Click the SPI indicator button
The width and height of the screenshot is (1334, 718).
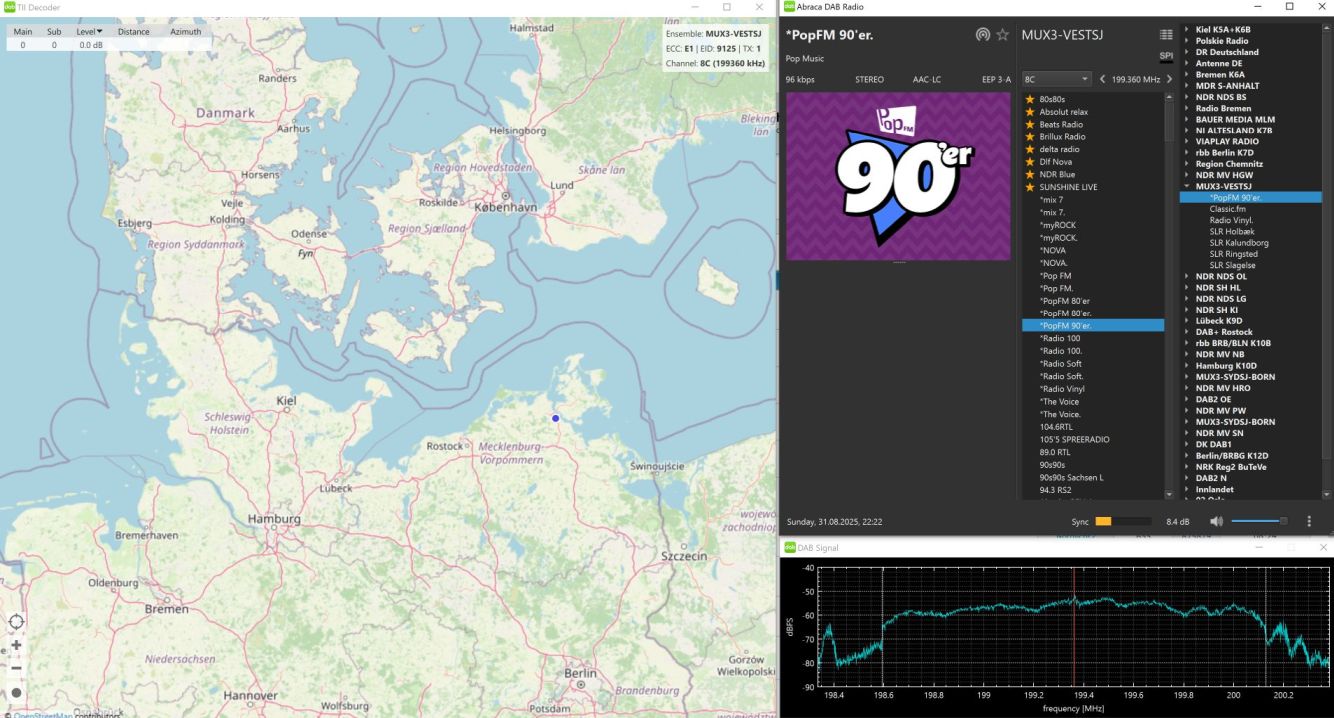coord(1166,56)
